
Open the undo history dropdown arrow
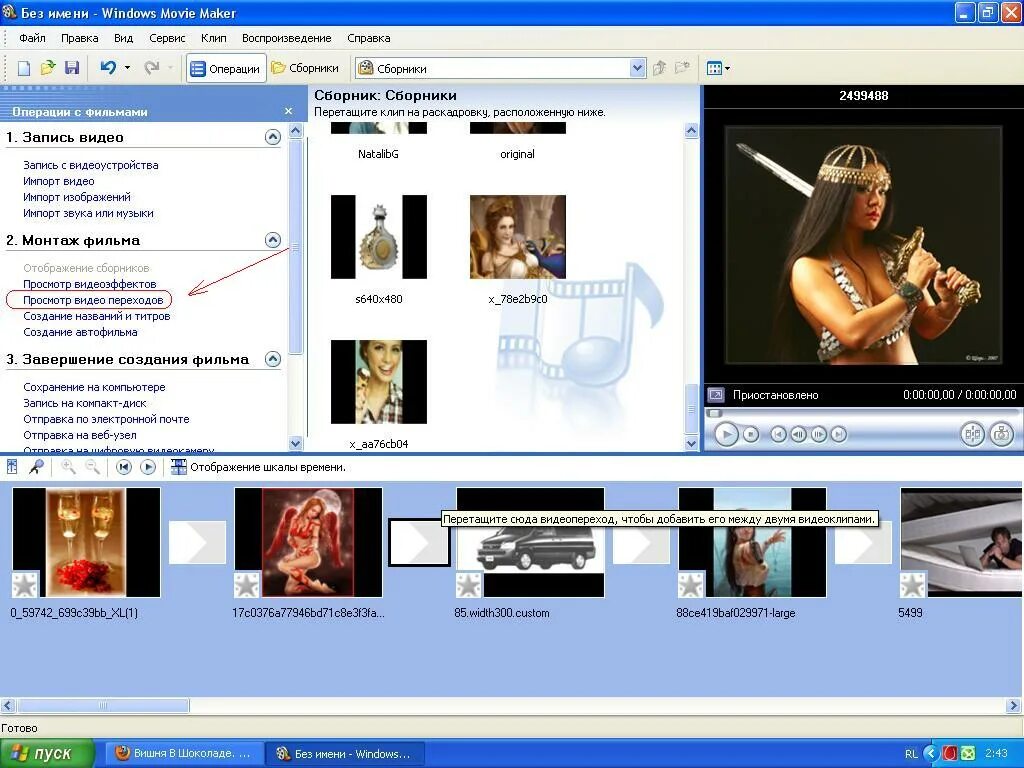pyautogui.click(x=127, y=67)
